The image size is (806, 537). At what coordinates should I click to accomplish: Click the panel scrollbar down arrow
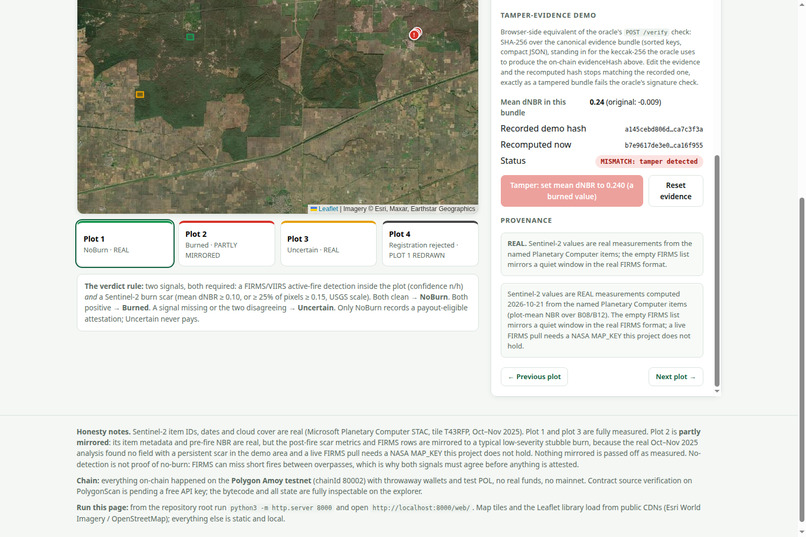pos(717,392)
